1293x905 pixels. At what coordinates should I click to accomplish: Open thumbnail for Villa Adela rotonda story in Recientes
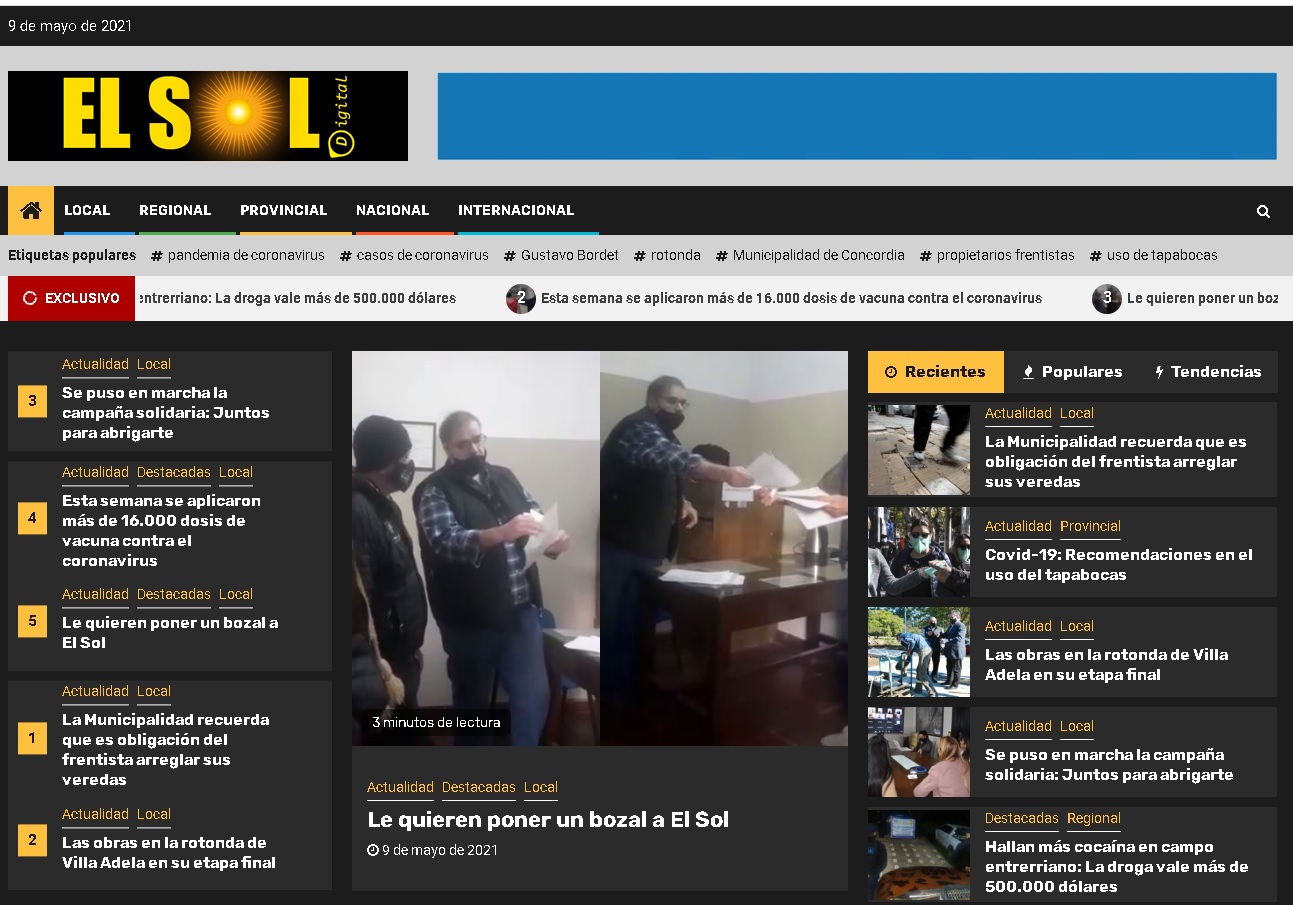[919, 652]
